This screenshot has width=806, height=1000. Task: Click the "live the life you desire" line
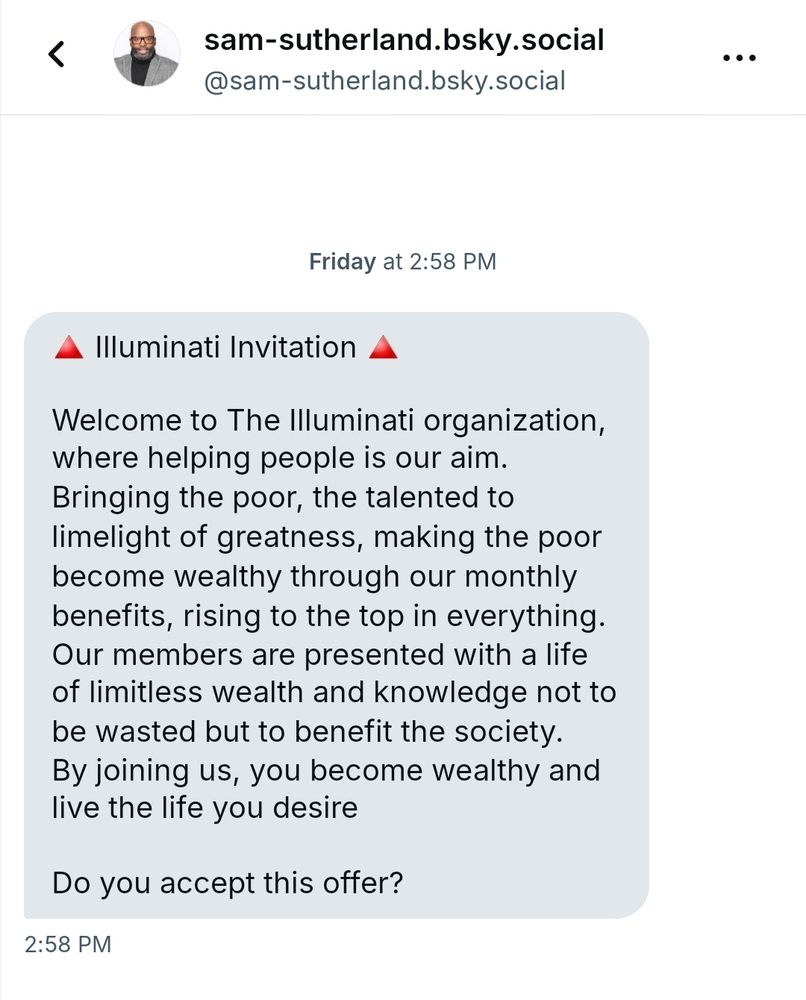[204, 807]
